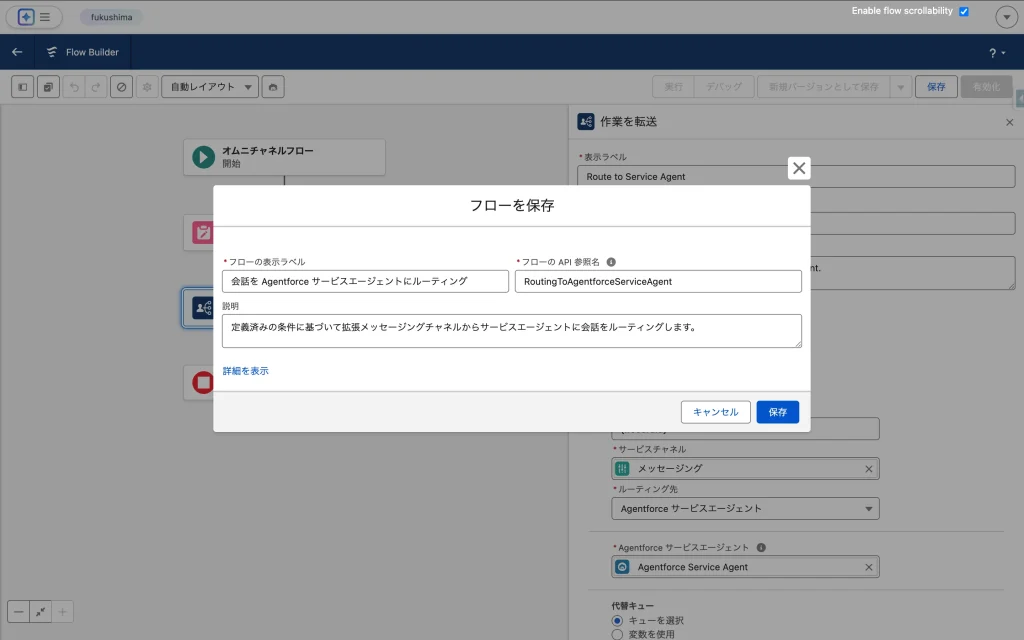The image size is (1024, 640).
Task: Click the fit-to-view icon on the canvas
Action: coord(41,611)
